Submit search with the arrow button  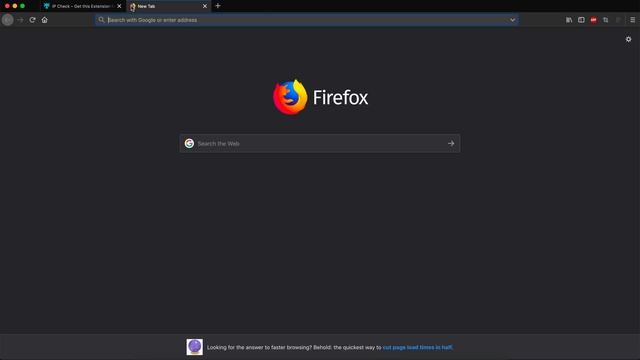pos(451,143)
